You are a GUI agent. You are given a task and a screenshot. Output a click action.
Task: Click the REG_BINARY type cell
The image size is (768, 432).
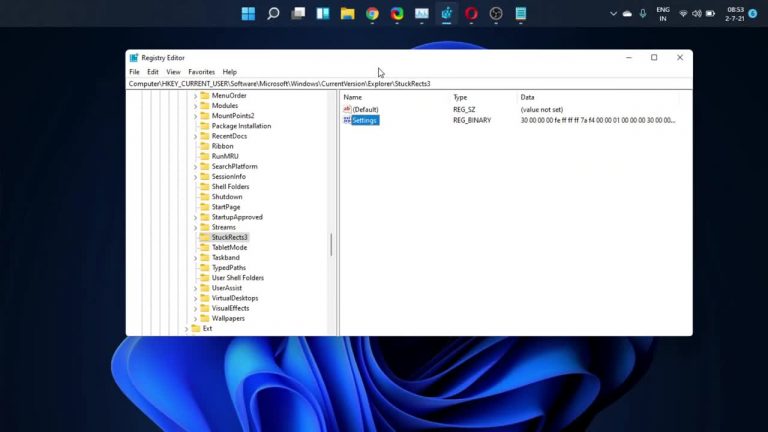(x=472, y=120)
